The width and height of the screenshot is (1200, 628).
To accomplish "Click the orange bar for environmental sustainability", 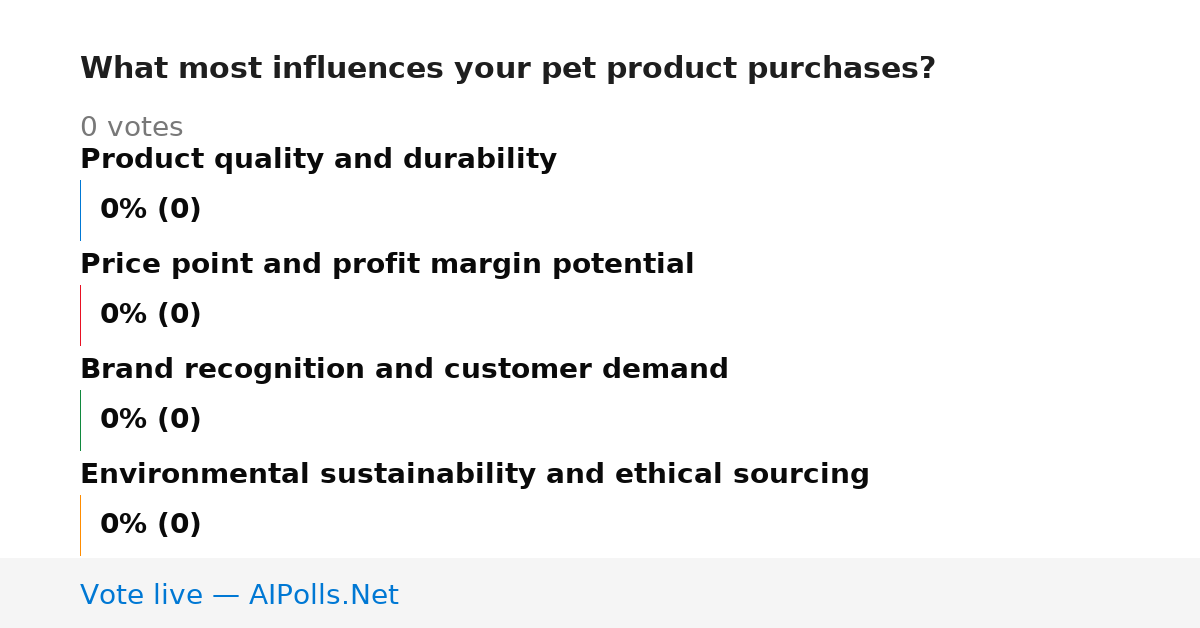I will coord(80,525).
